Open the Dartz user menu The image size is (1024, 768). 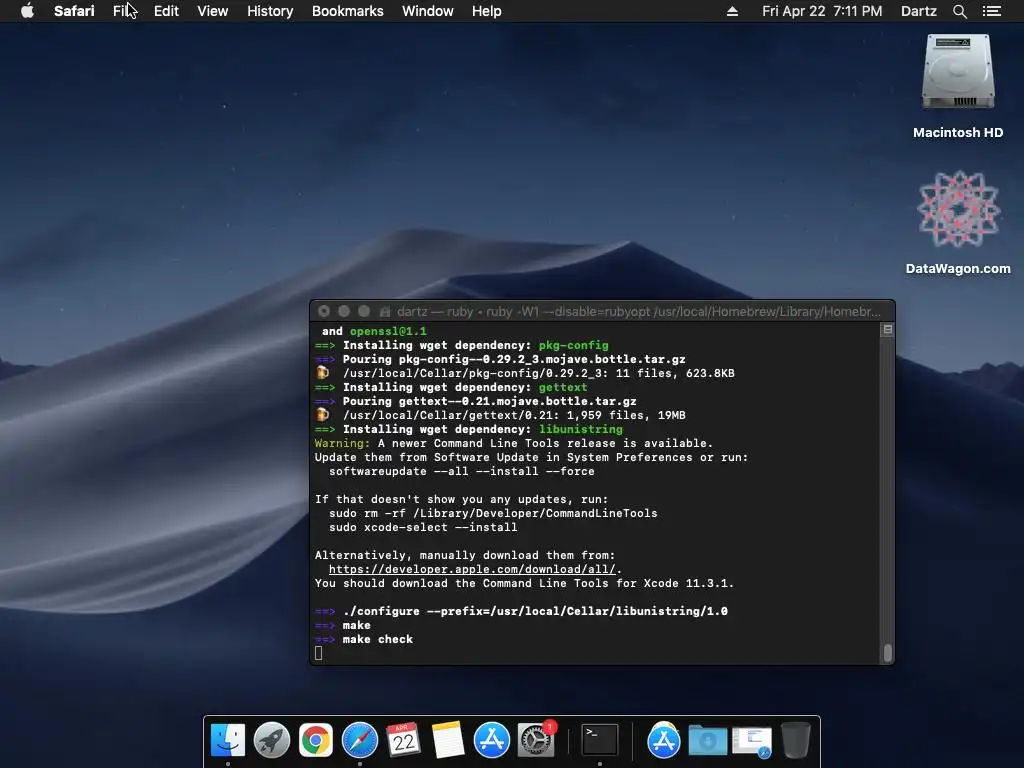point(918,11)
